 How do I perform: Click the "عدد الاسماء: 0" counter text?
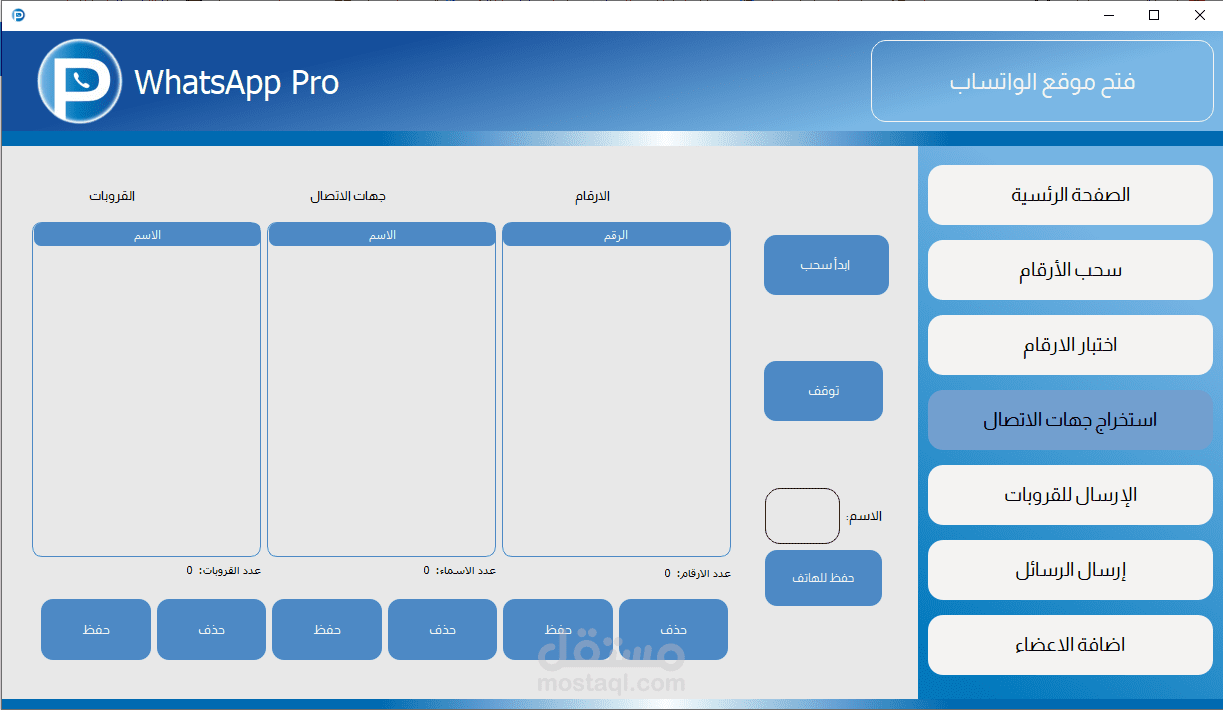(459, 571)
